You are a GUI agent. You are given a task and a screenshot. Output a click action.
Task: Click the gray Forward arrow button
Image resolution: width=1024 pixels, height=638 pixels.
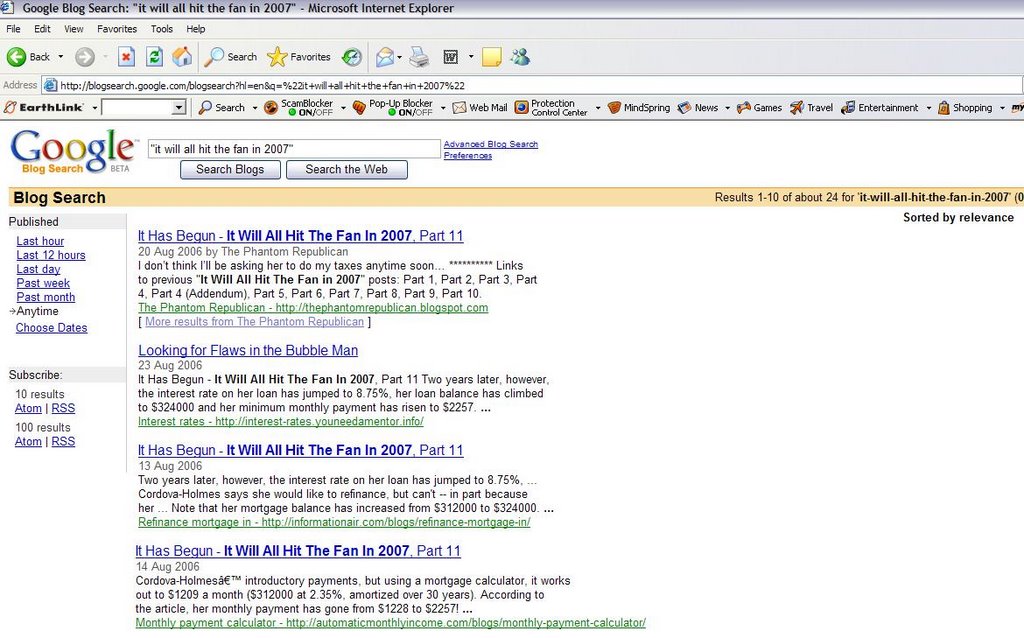85,57
